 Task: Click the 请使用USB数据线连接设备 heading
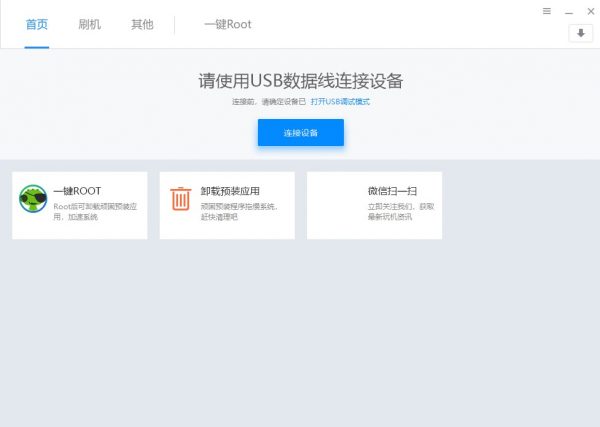pyautogui.click(x=301, y=81)
